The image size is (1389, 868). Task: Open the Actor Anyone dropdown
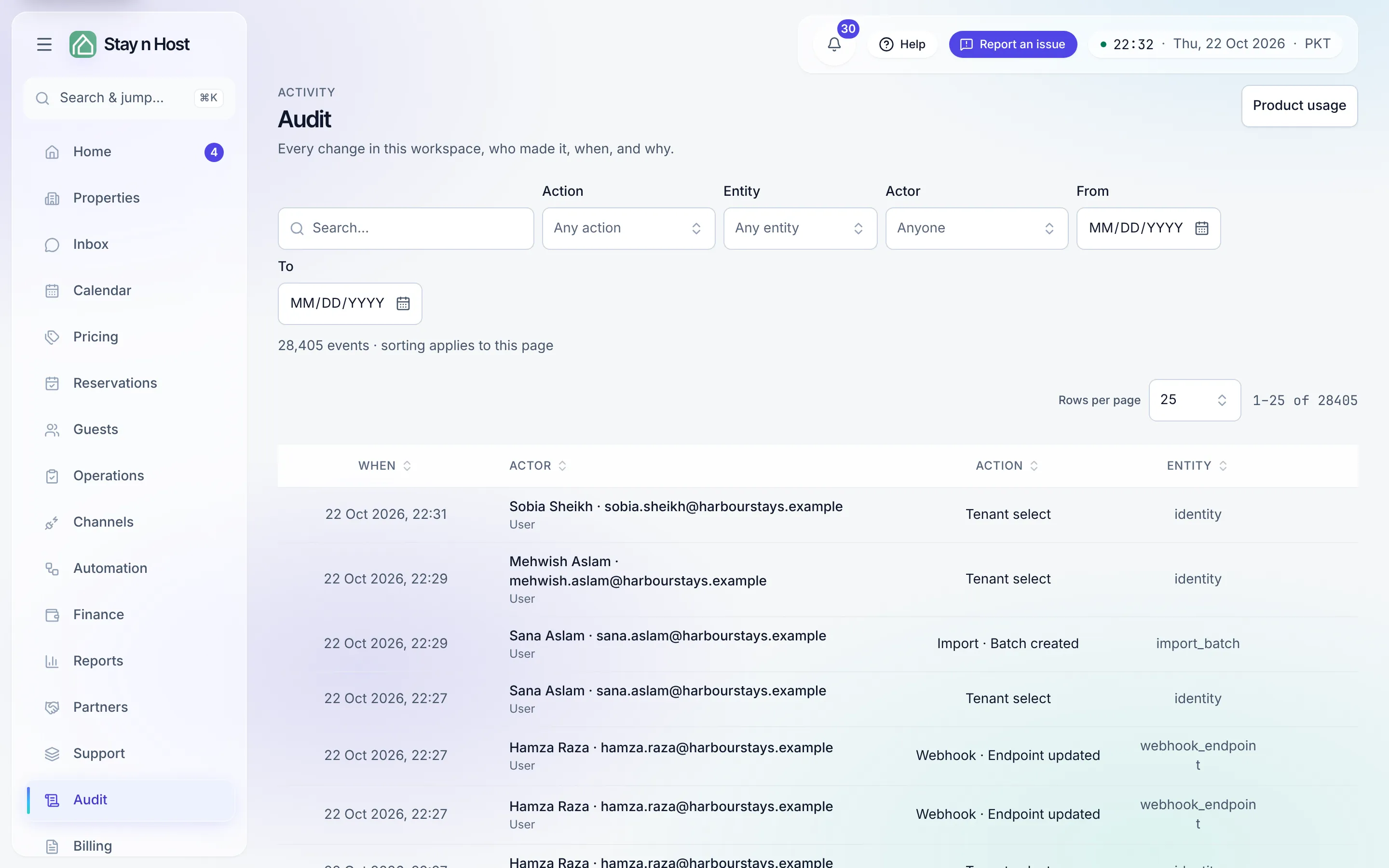pyautogui.click(x=976, y=229)
